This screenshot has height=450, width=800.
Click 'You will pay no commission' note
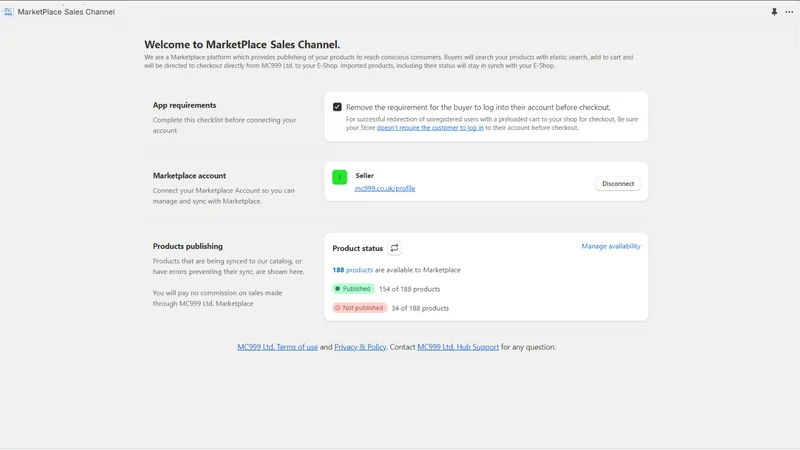[x=217, y=298]
